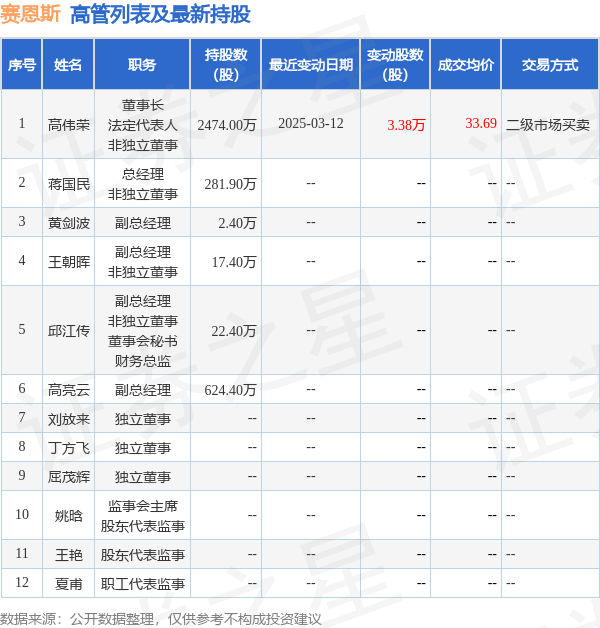Viewport: 600px width, 628px height.
Task: Click the 法定代表人 position text
Action: [x=143, y=125]
